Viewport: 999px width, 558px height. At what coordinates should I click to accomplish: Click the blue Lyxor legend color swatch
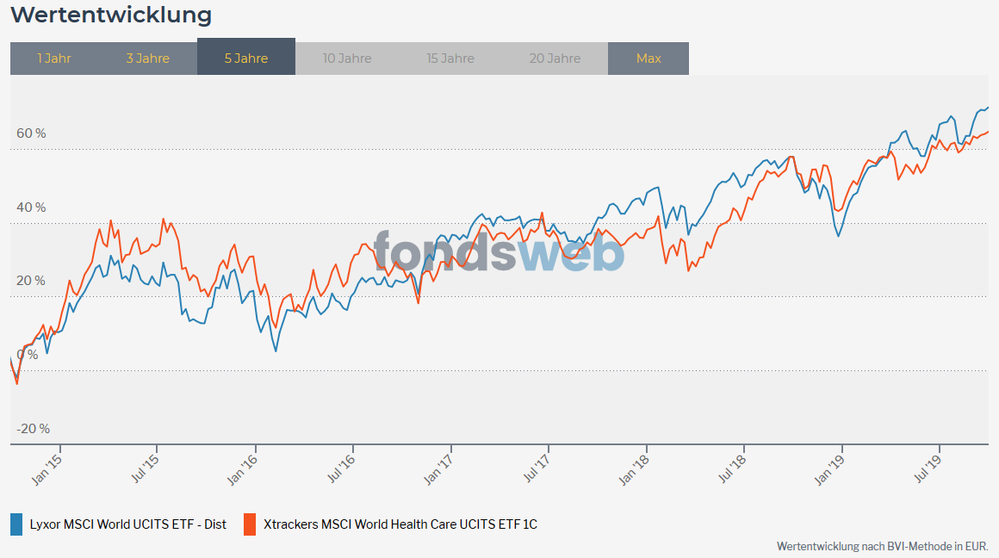click(16, 523)
